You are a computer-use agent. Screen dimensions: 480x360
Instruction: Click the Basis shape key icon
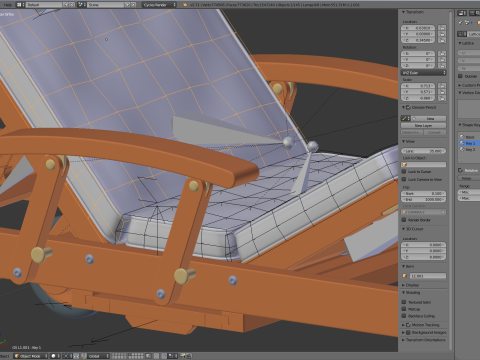tap(462, 137)
